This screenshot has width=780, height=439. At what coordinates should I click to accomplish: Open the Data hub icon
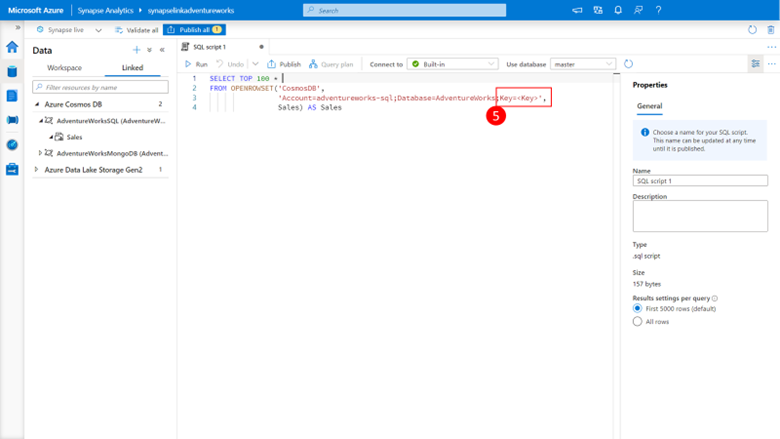click(x=12, y=72)
